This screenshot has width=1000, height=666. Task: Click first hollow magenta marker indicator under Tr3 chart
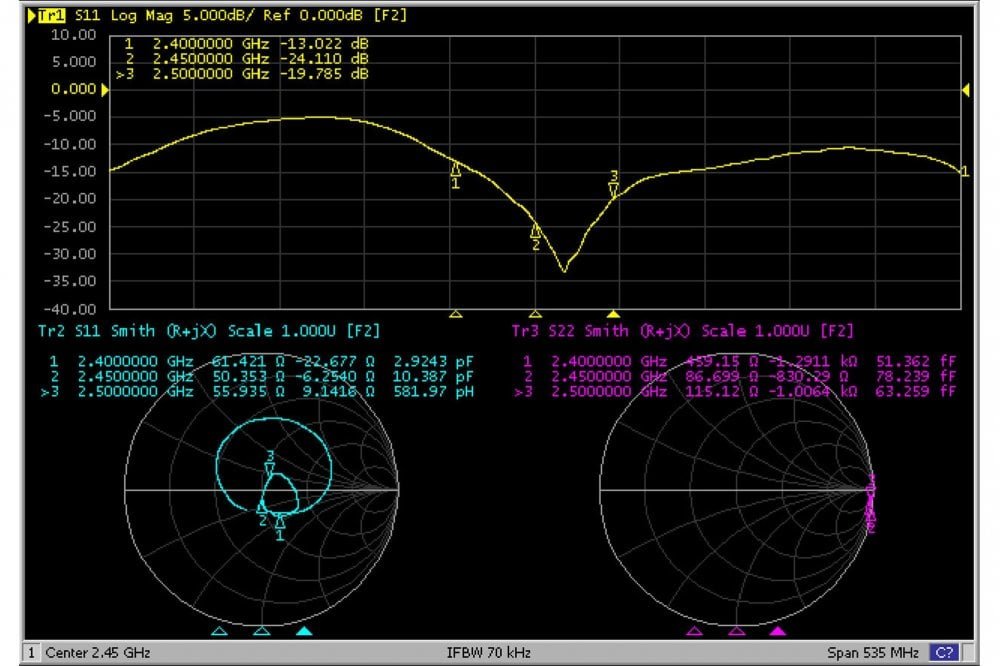pos(694,631)
